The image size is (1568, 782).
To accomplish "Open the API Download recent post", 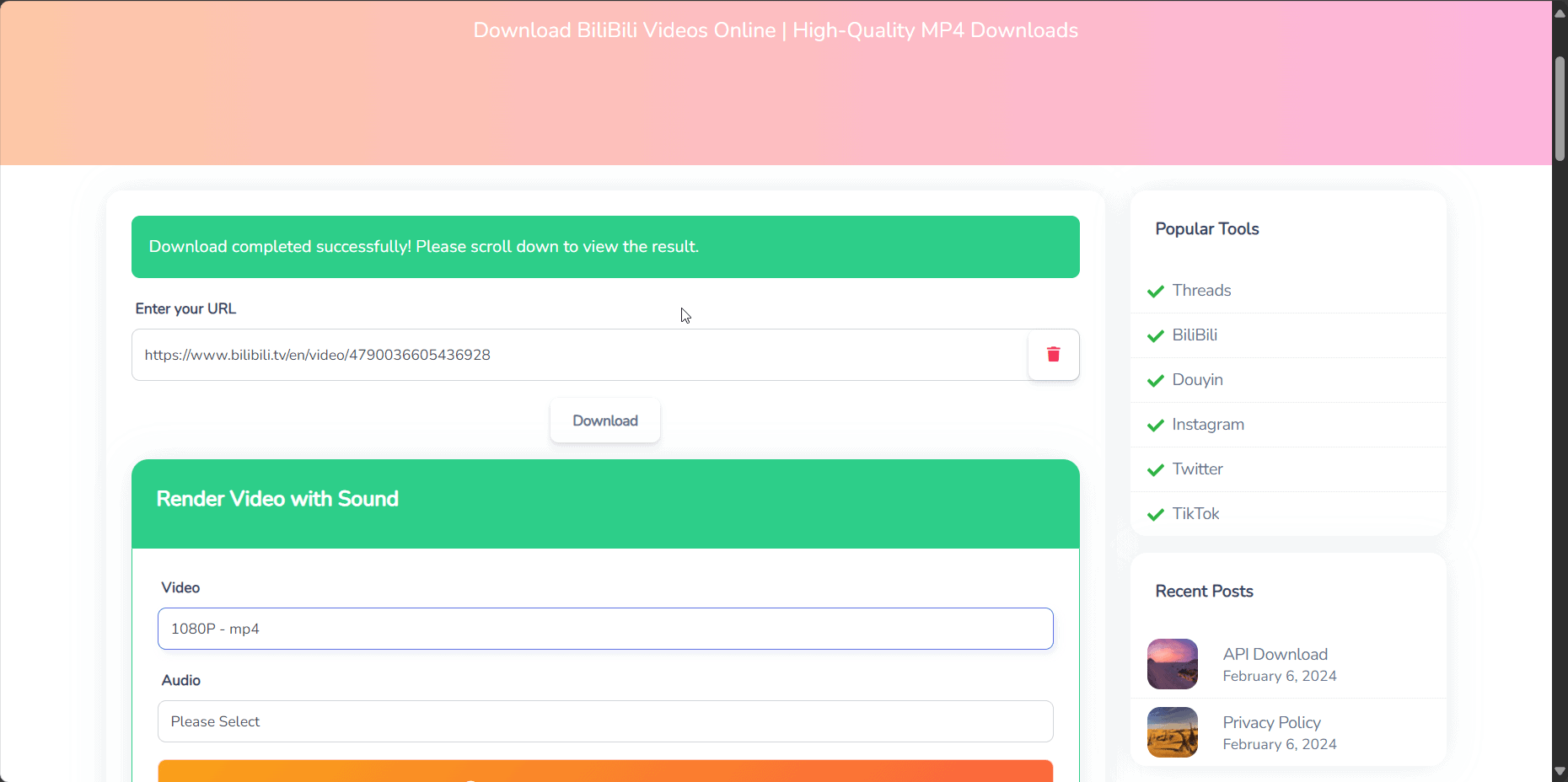I will coord(1275,654).
